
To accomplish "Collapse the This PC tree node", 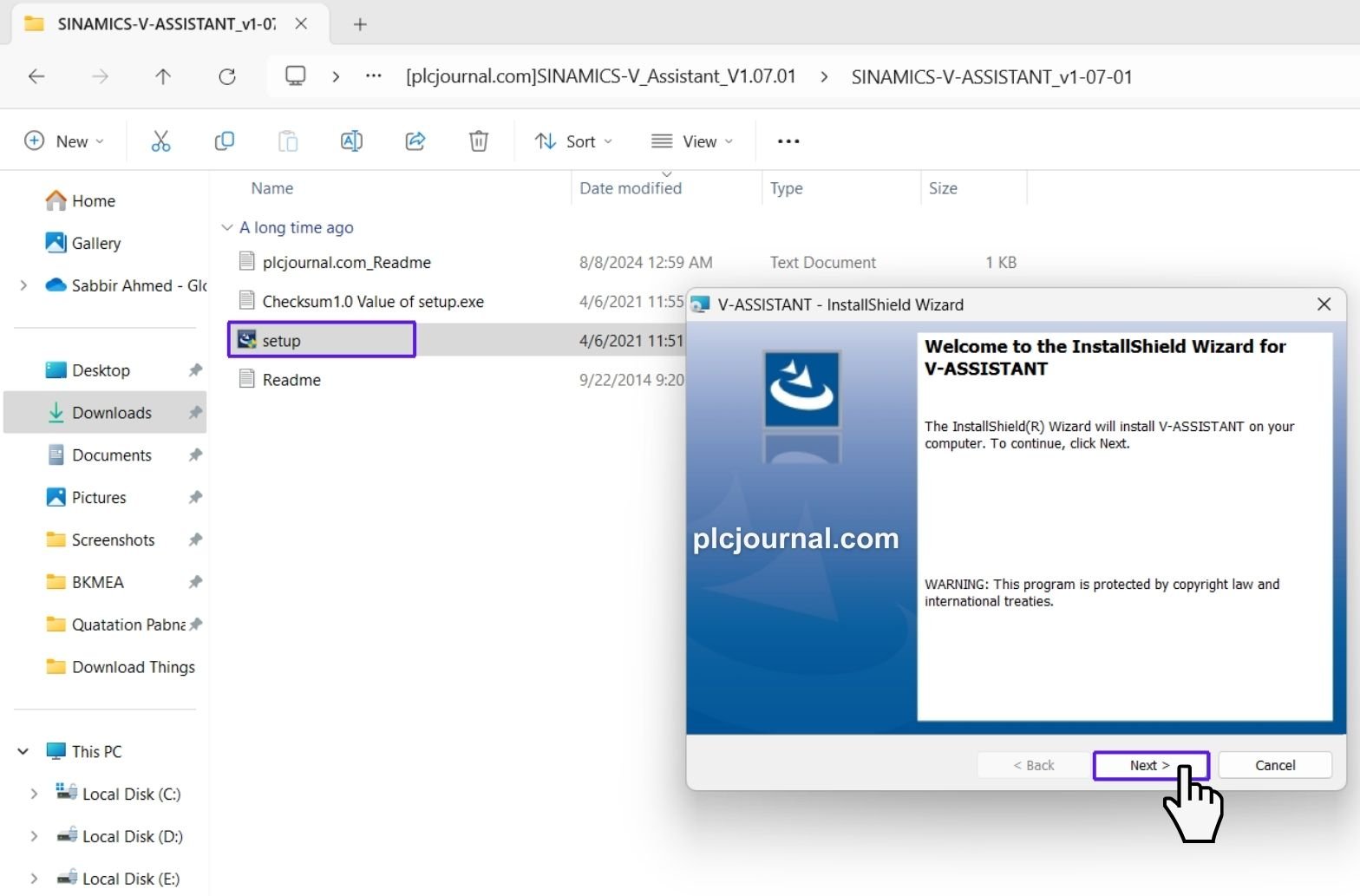I will 23,751.
